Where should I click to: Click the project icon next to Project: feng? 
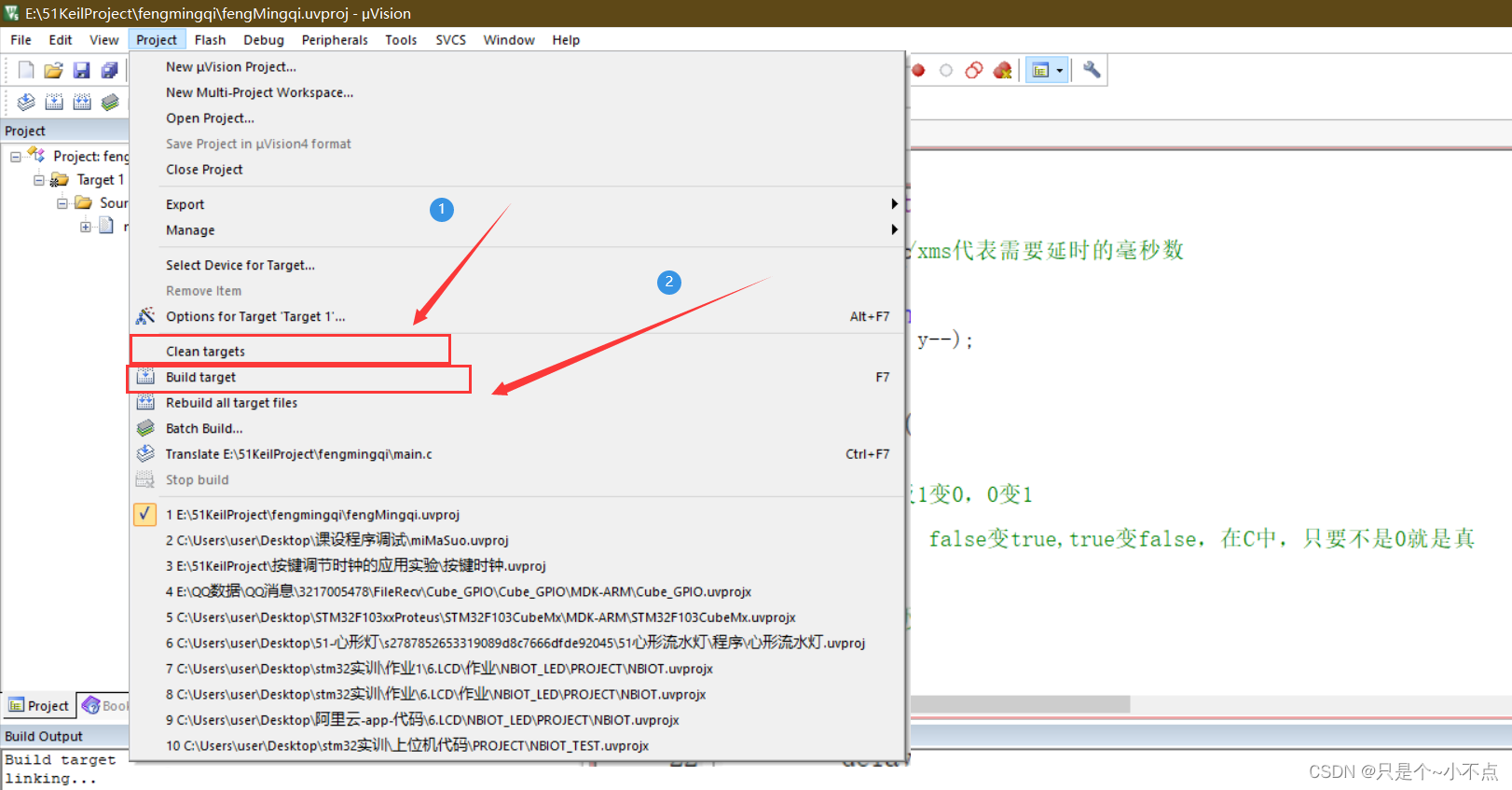coord(36,155)
